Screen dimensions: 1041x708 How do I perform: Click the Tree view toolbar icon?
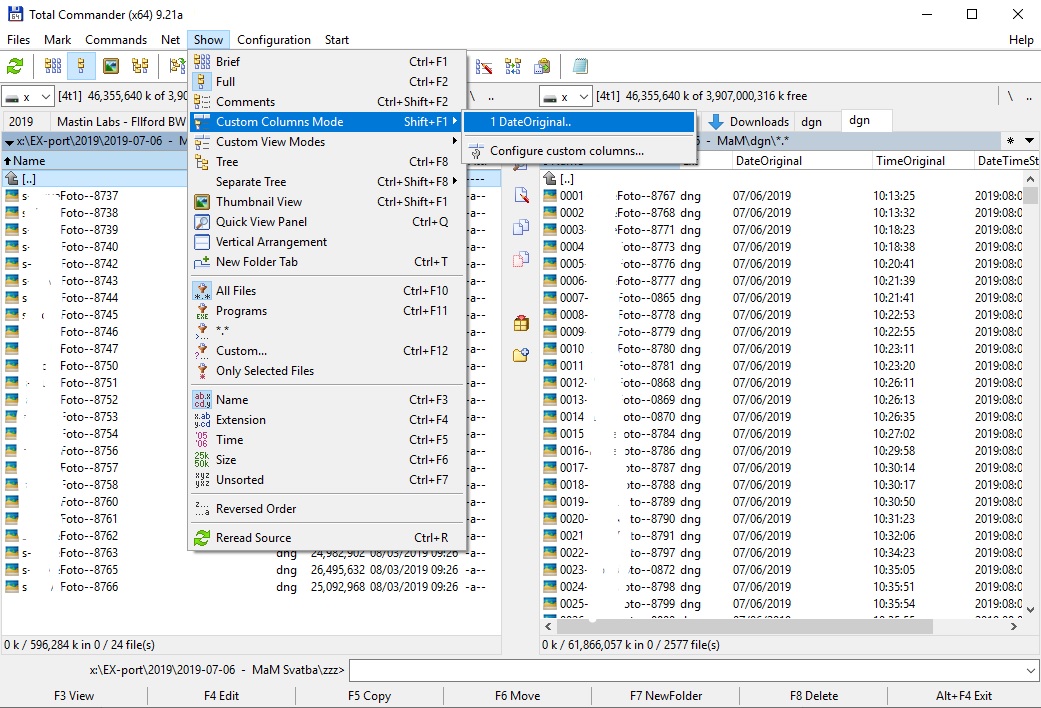tap(140, 66)
